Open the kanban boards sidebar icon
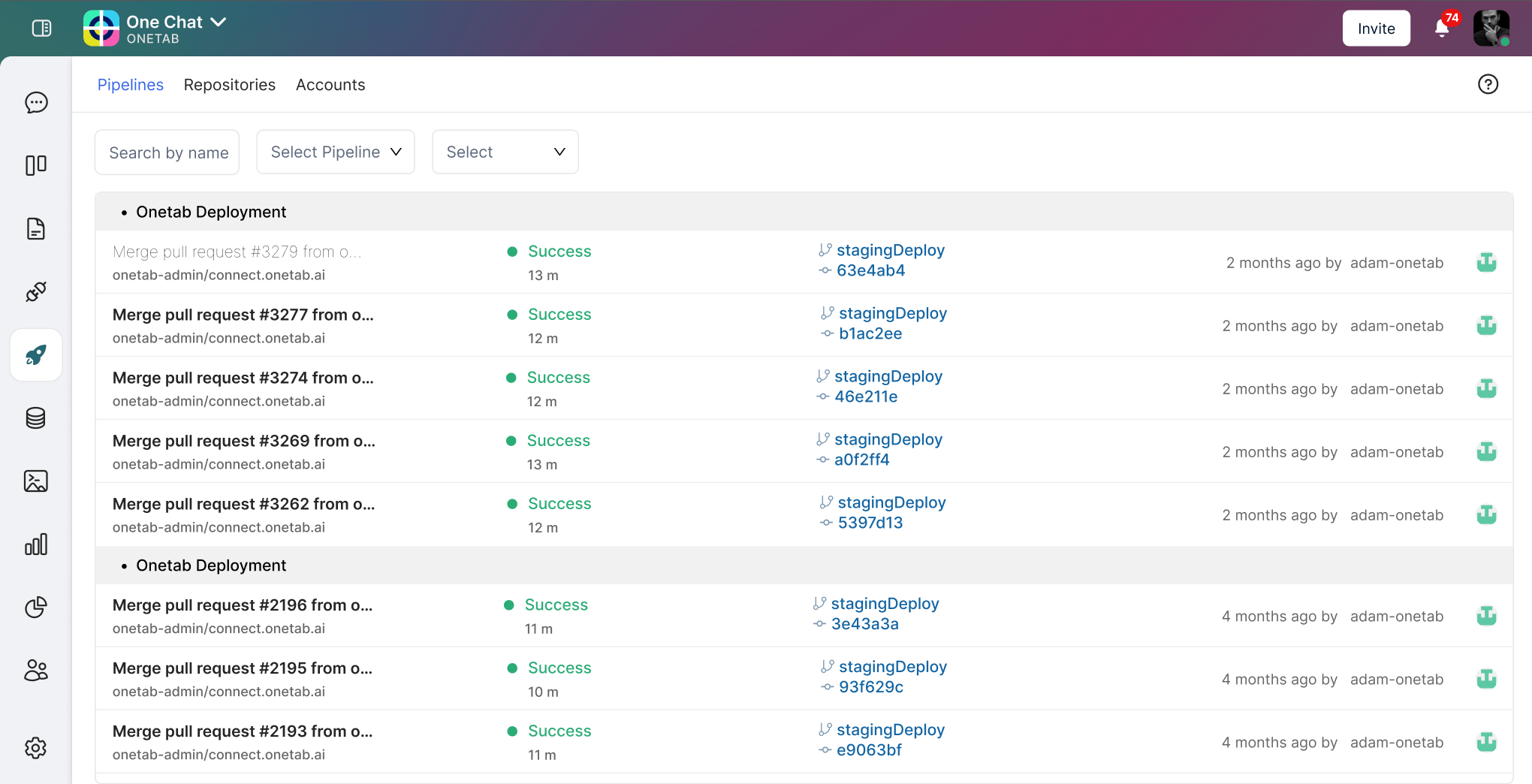The width and height of the screenshot is (1532, 784). tap(36, 165)
